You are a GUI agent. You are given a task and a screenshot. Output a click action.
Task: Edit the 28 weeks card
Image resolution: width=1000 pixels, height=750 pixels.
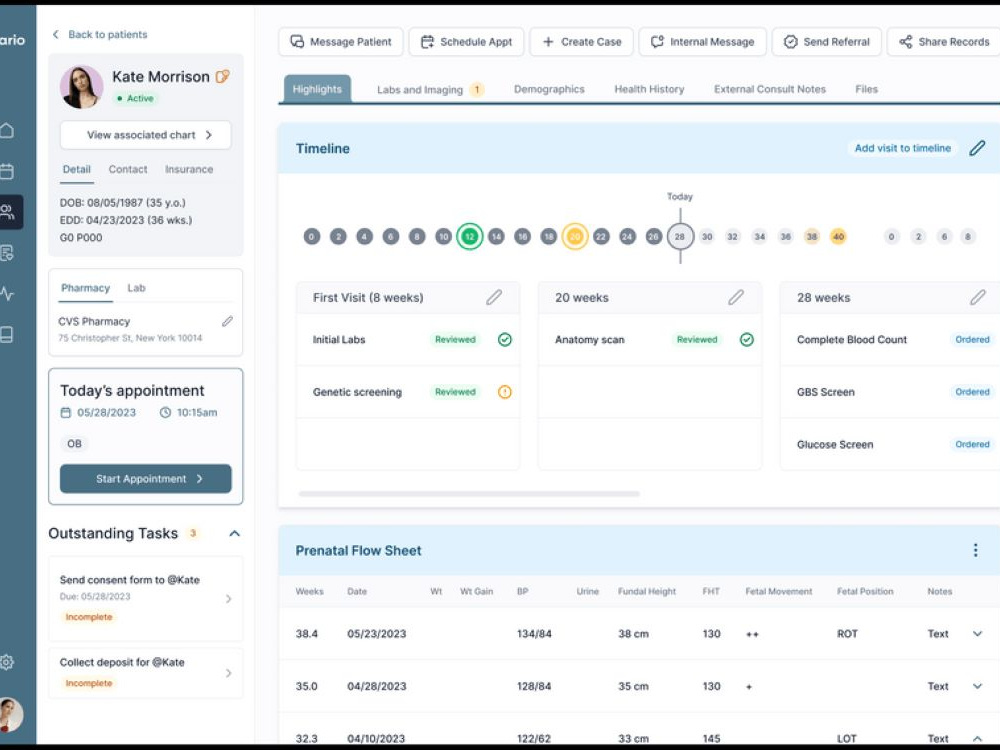point(978,297)
